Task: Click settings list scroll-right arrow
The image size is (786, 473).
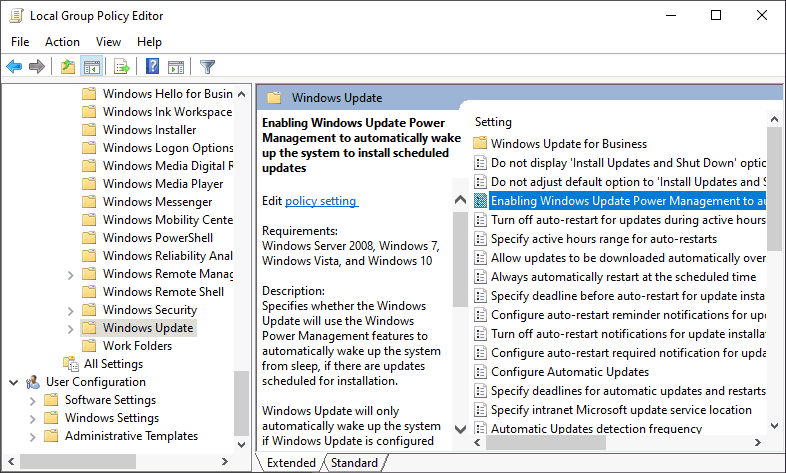Action: (757, 442)
